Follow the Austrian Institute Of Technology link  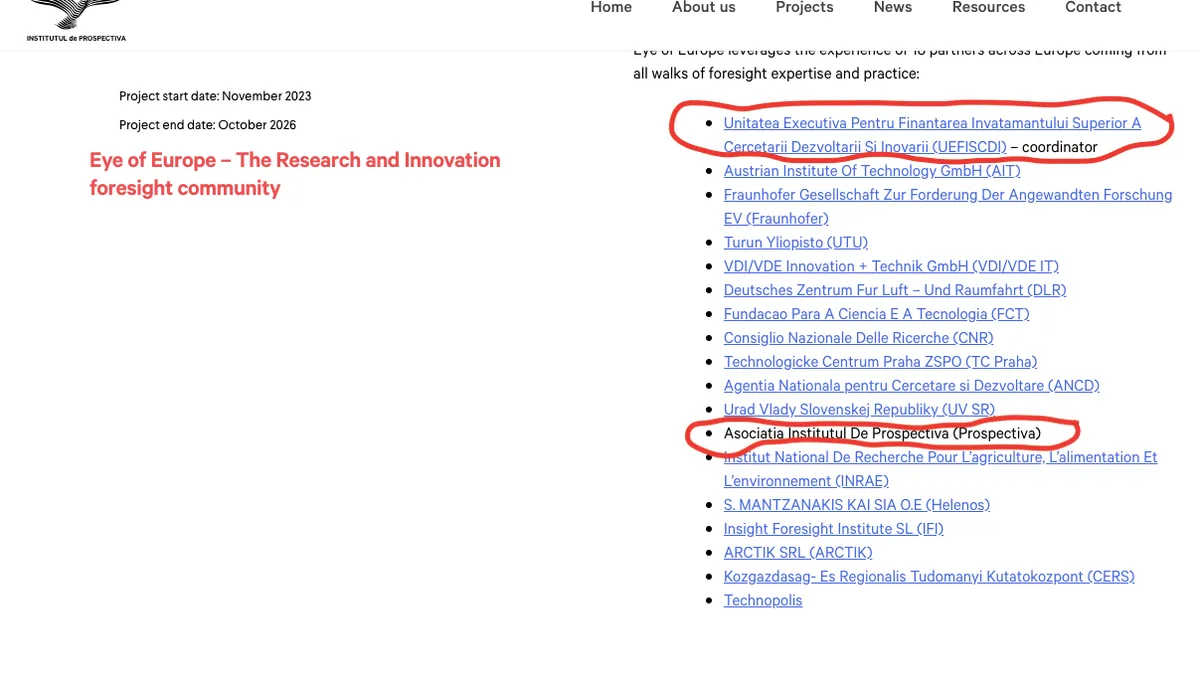coord(871,171)
